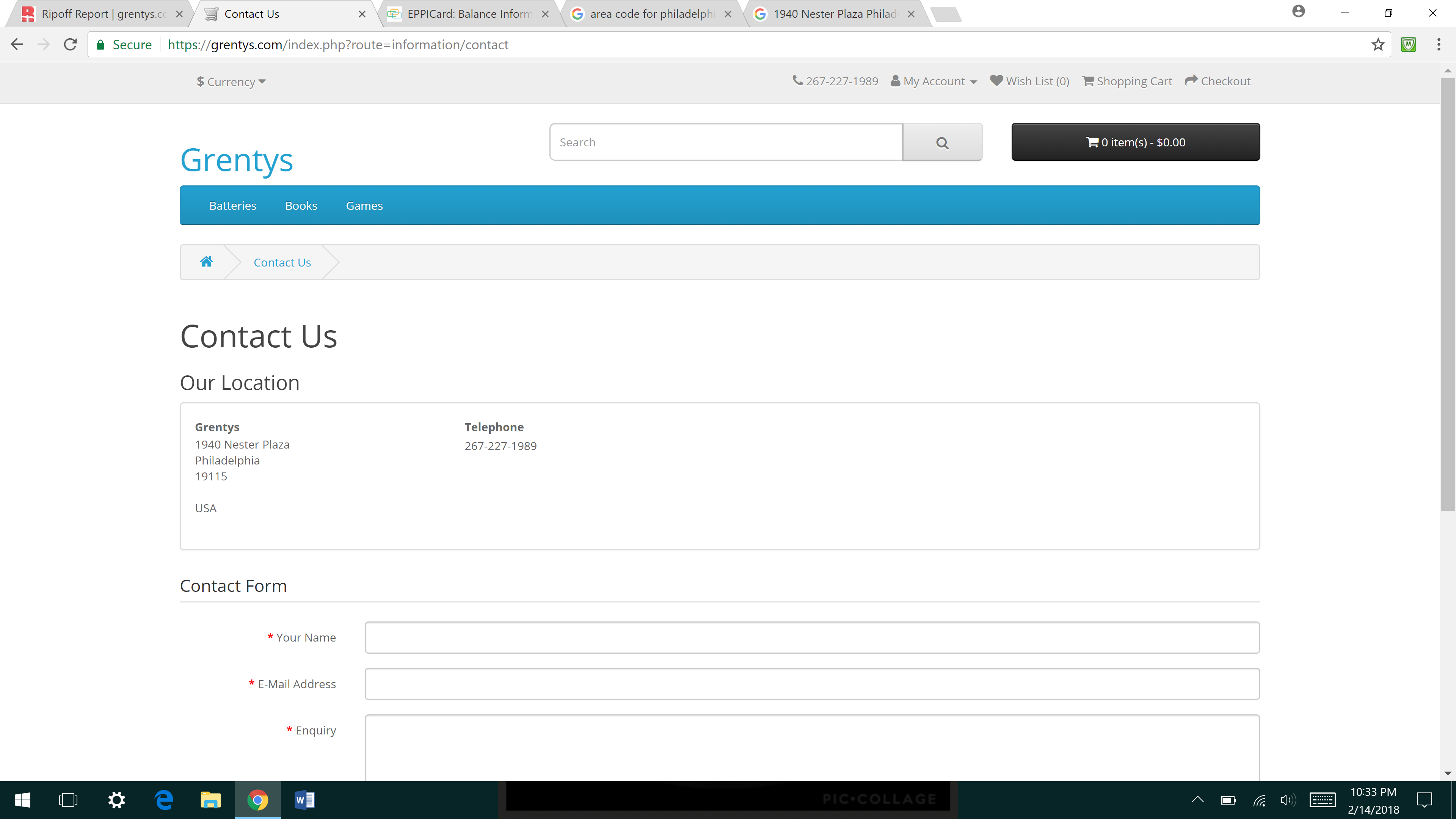Switch to the 1940 Nester Plaza tab

coord(835,14)
